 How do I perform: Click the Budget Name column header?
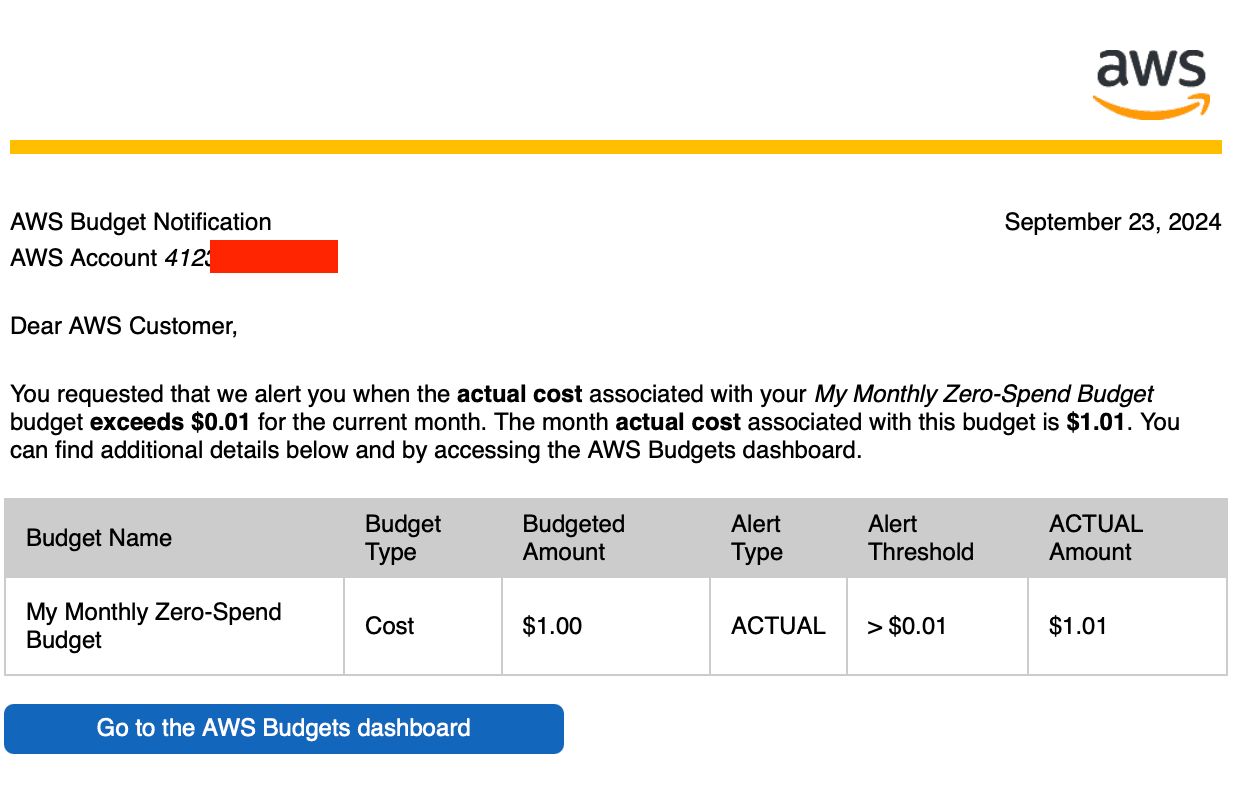pyautogui.click(x=99, y=538)
